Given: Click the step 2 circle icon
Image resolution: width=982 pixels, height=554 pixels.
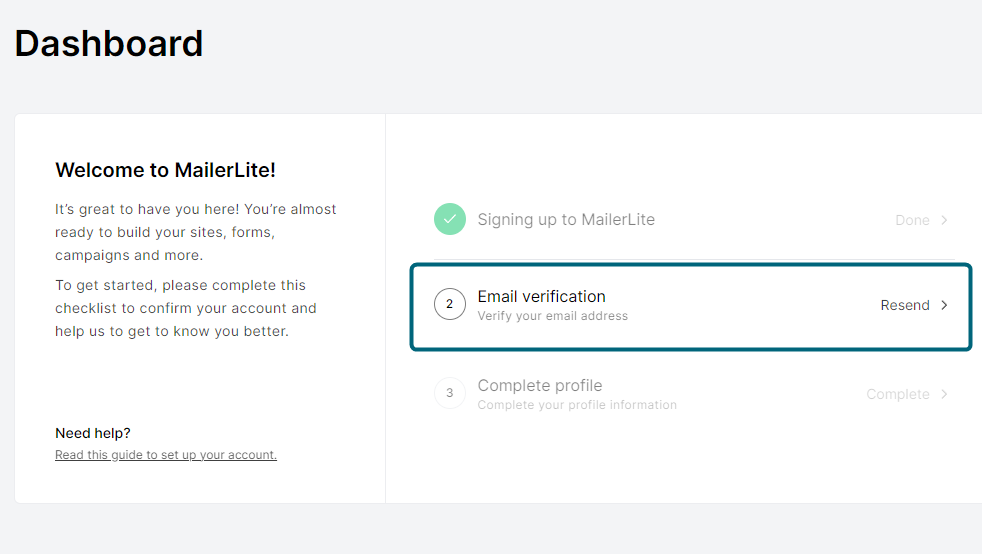Looking at the screenshot, I should coord(450,304).
